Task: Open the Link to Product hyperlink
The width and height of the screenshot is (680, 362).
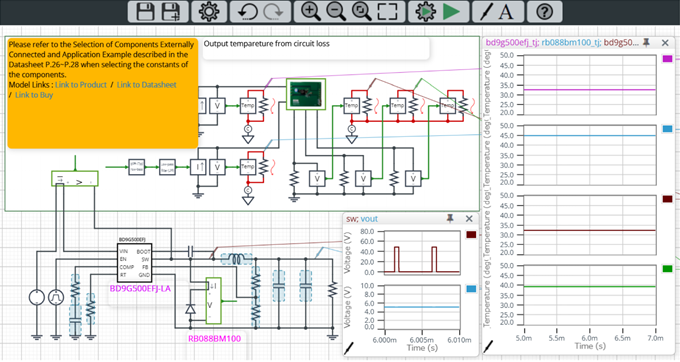Action: click(81, 85)
